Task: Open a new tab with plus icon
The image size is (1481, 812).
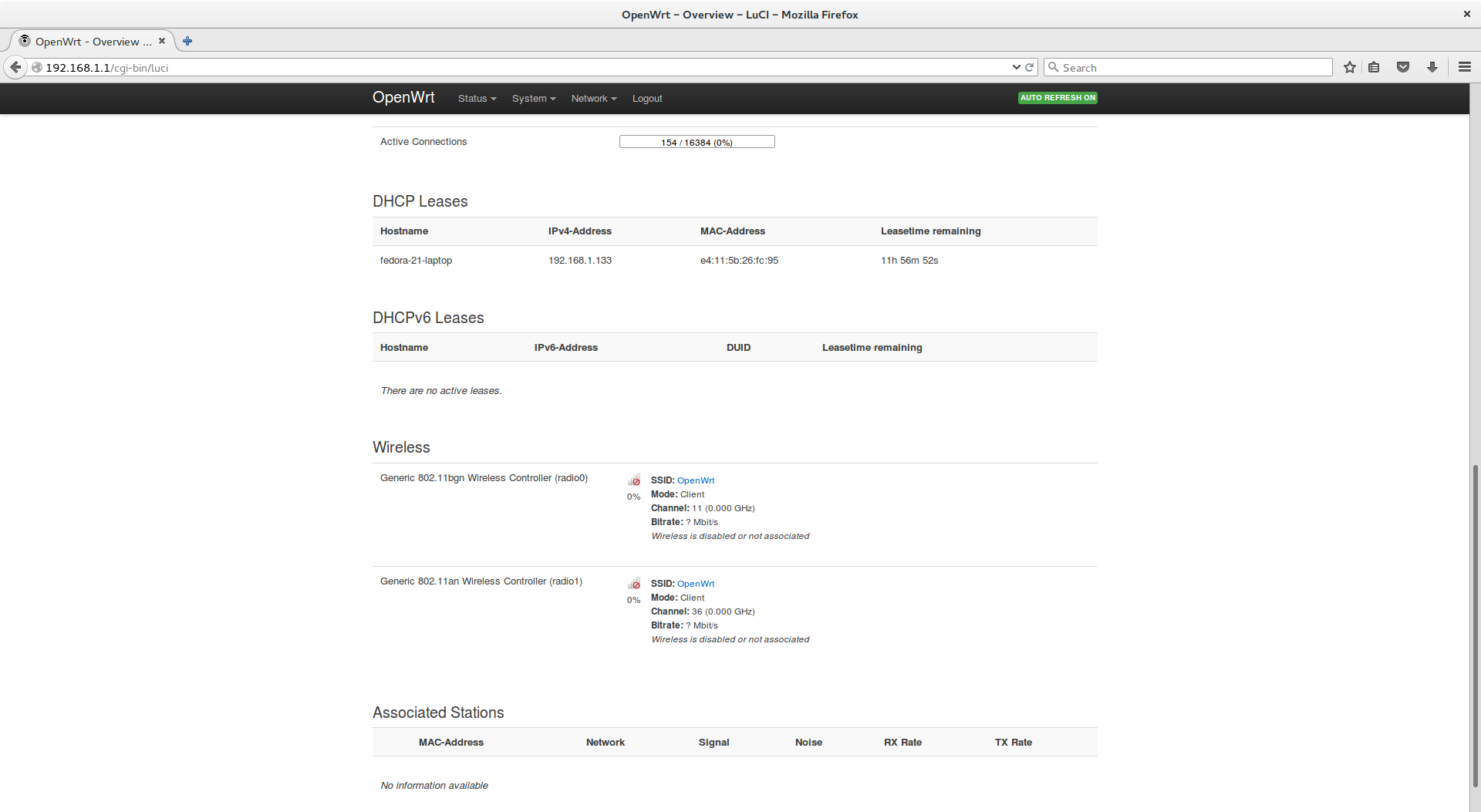Action: [x=187, y=41]
